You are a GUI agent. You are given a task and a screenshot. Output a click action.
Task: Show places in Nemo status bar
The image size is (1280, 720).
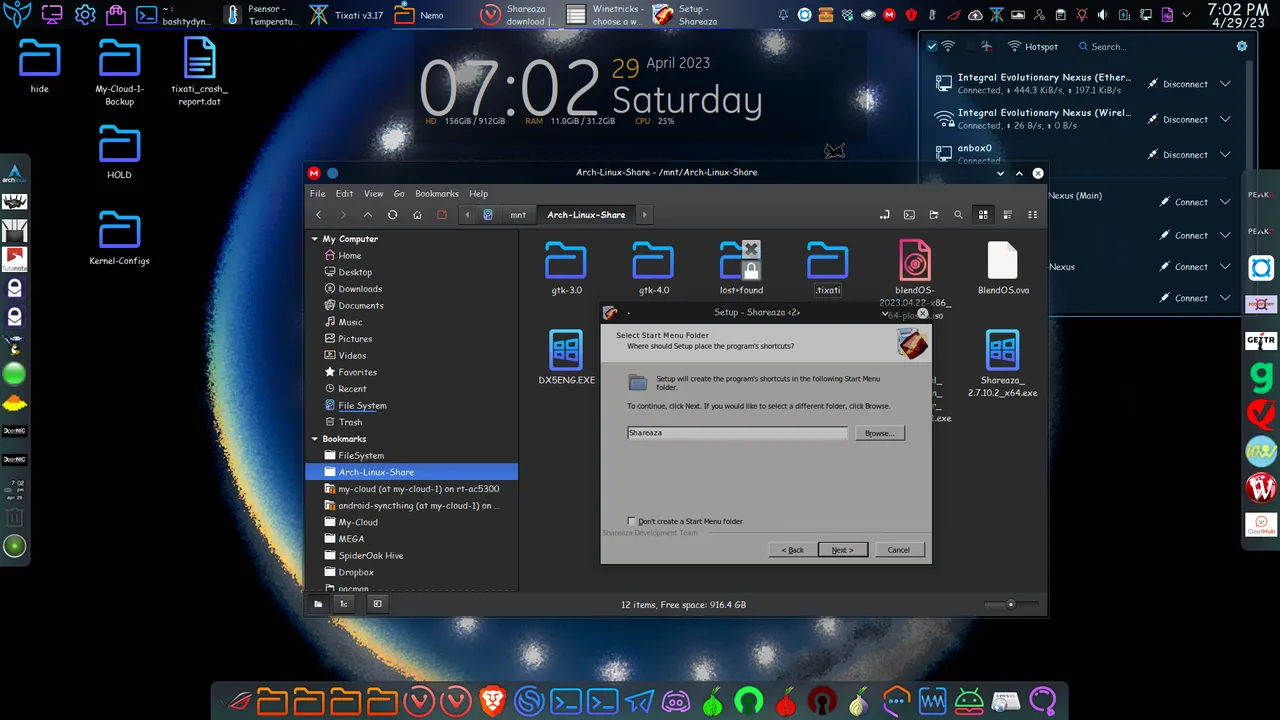[x=318, y=604]
